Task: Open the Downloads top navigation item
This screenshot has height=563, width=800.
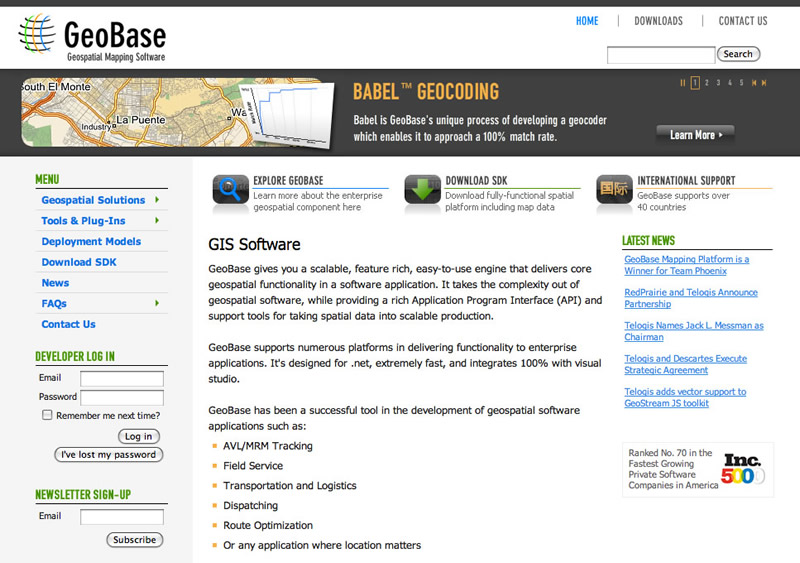Action: [x=658, y=21]
